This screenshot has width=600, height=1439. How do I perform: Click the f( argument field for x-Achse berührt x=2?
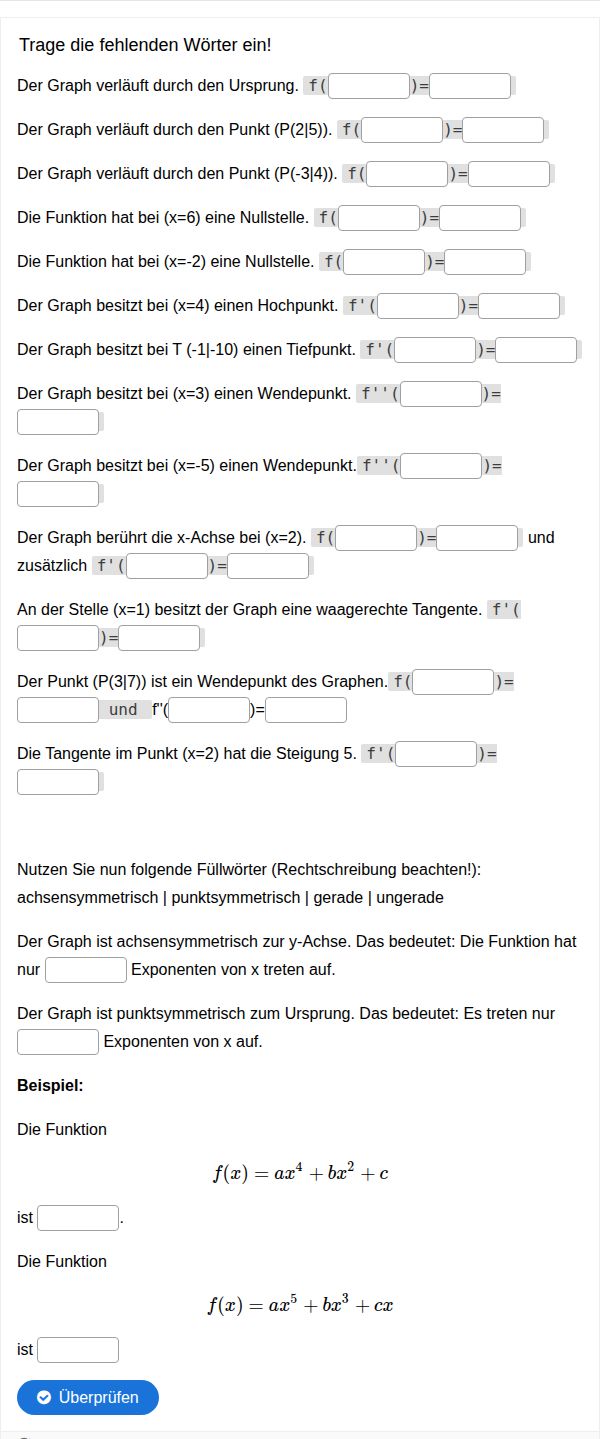376,538
